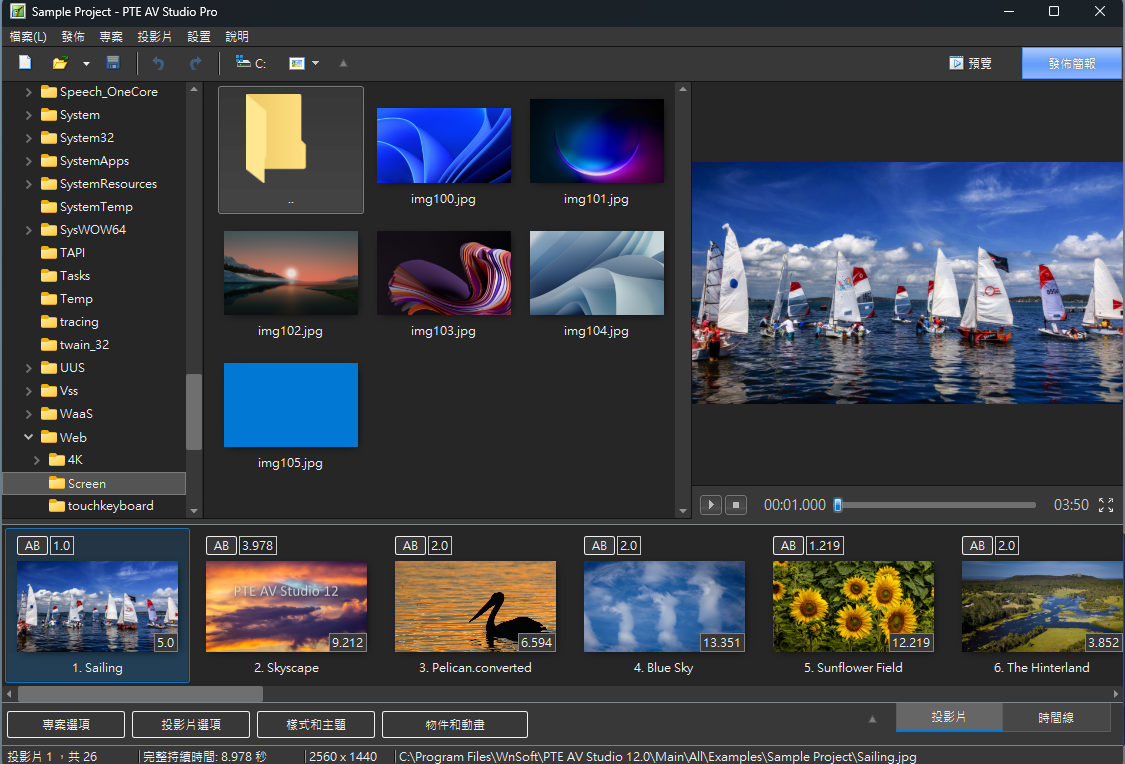Switch to the 時間線 tab
1125x764 pixels.
(x=1055, y=717)
